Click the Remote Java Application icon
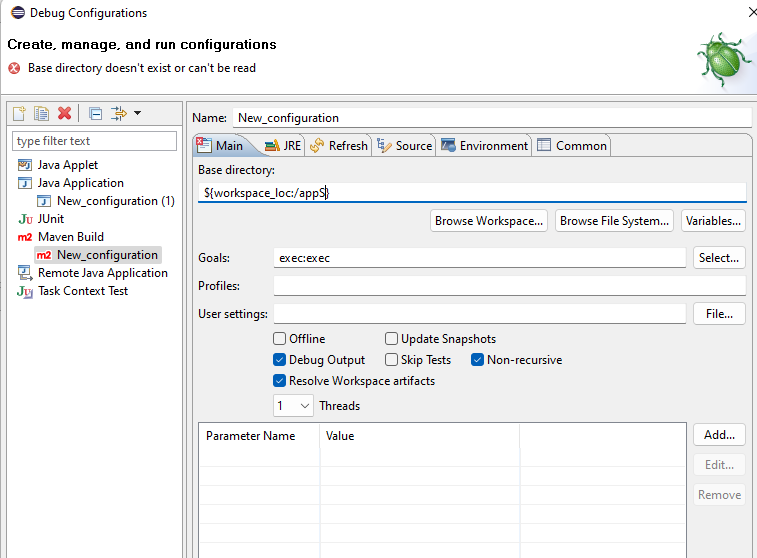This screenshot has width=757, height=558. pos(25,273)
